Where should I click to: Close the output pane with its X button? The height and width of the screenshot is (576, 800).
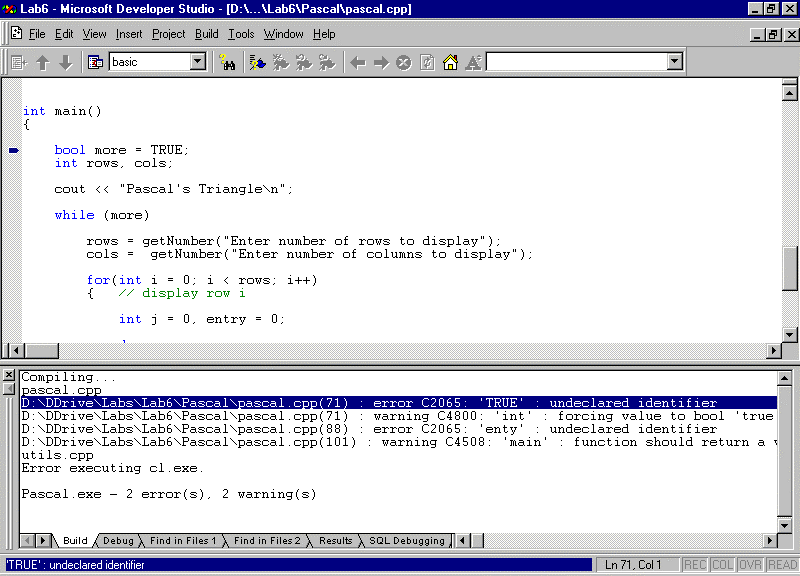(x=9, y=375)
